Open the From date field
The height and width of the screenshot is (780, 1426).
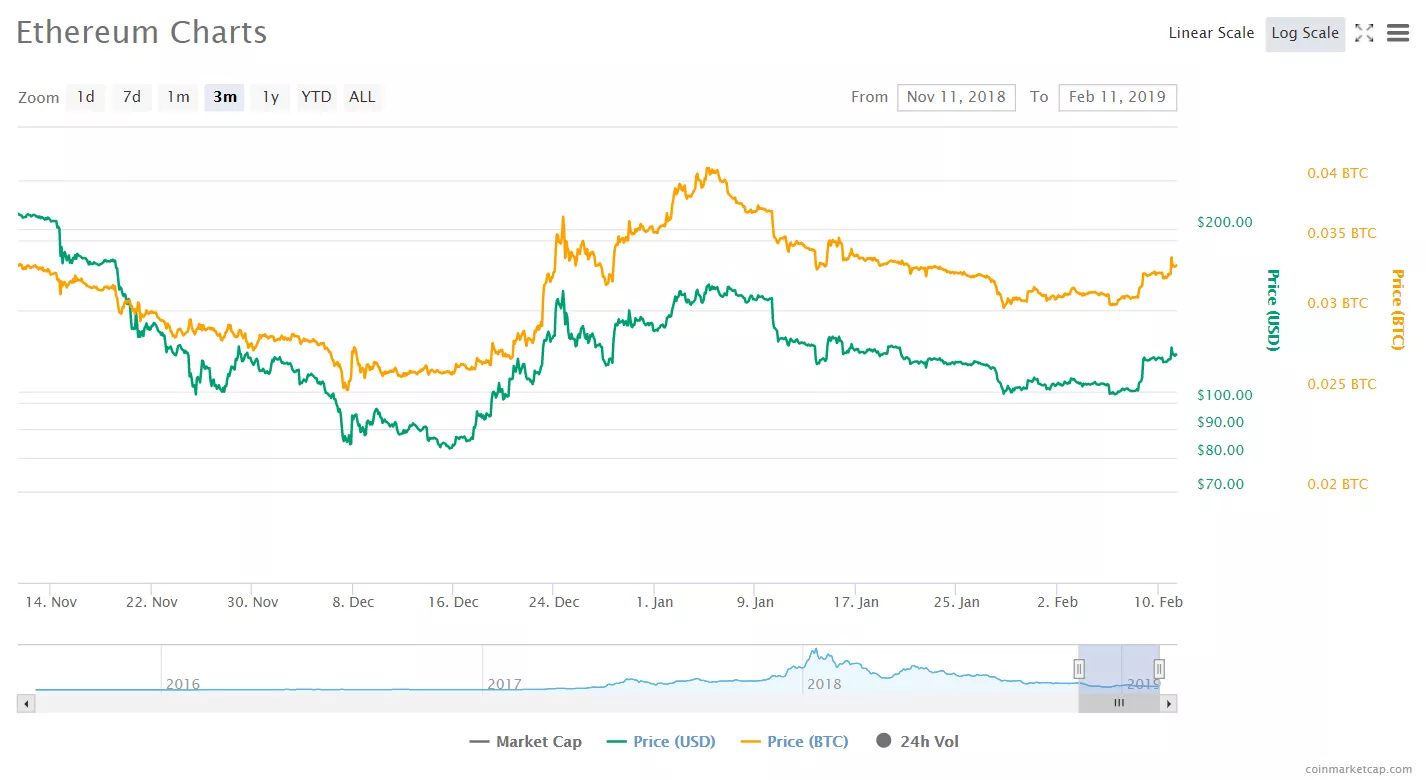pos(956,97)
